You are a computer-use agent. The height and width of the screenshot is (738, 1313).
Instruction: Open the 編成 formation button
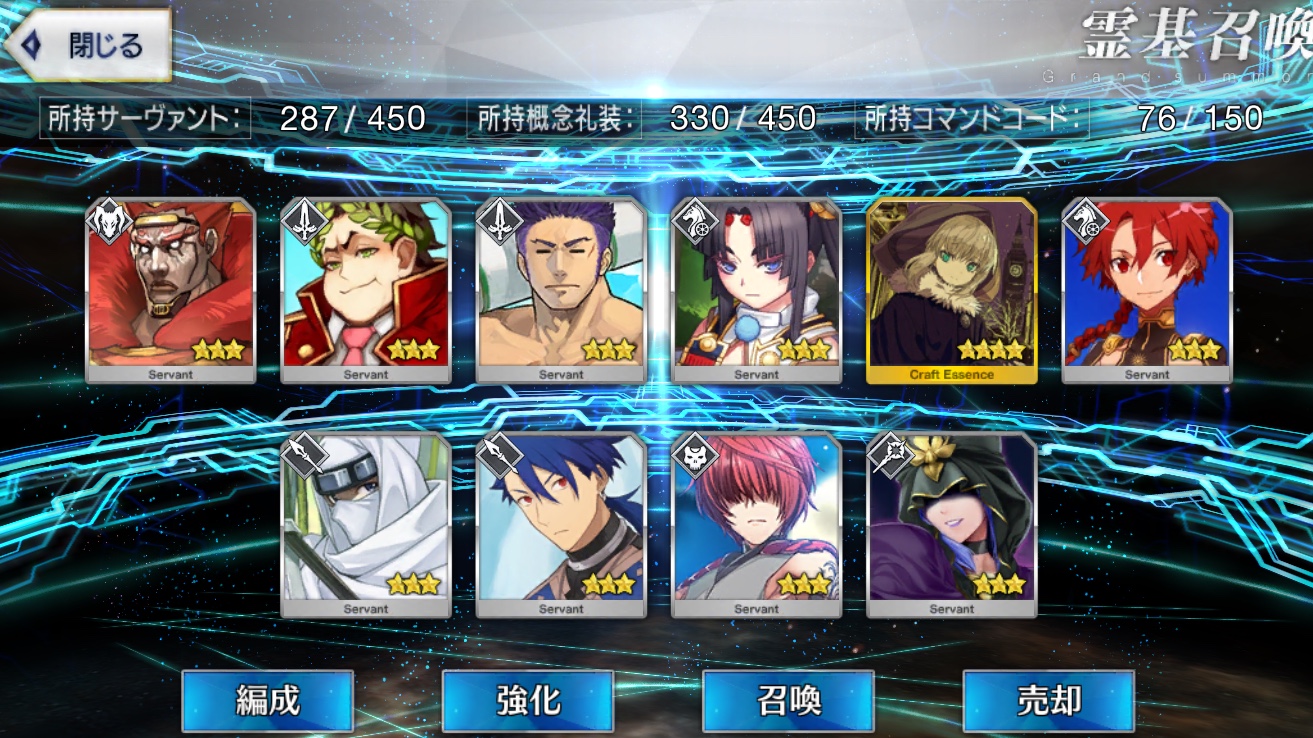click(267, 701)
